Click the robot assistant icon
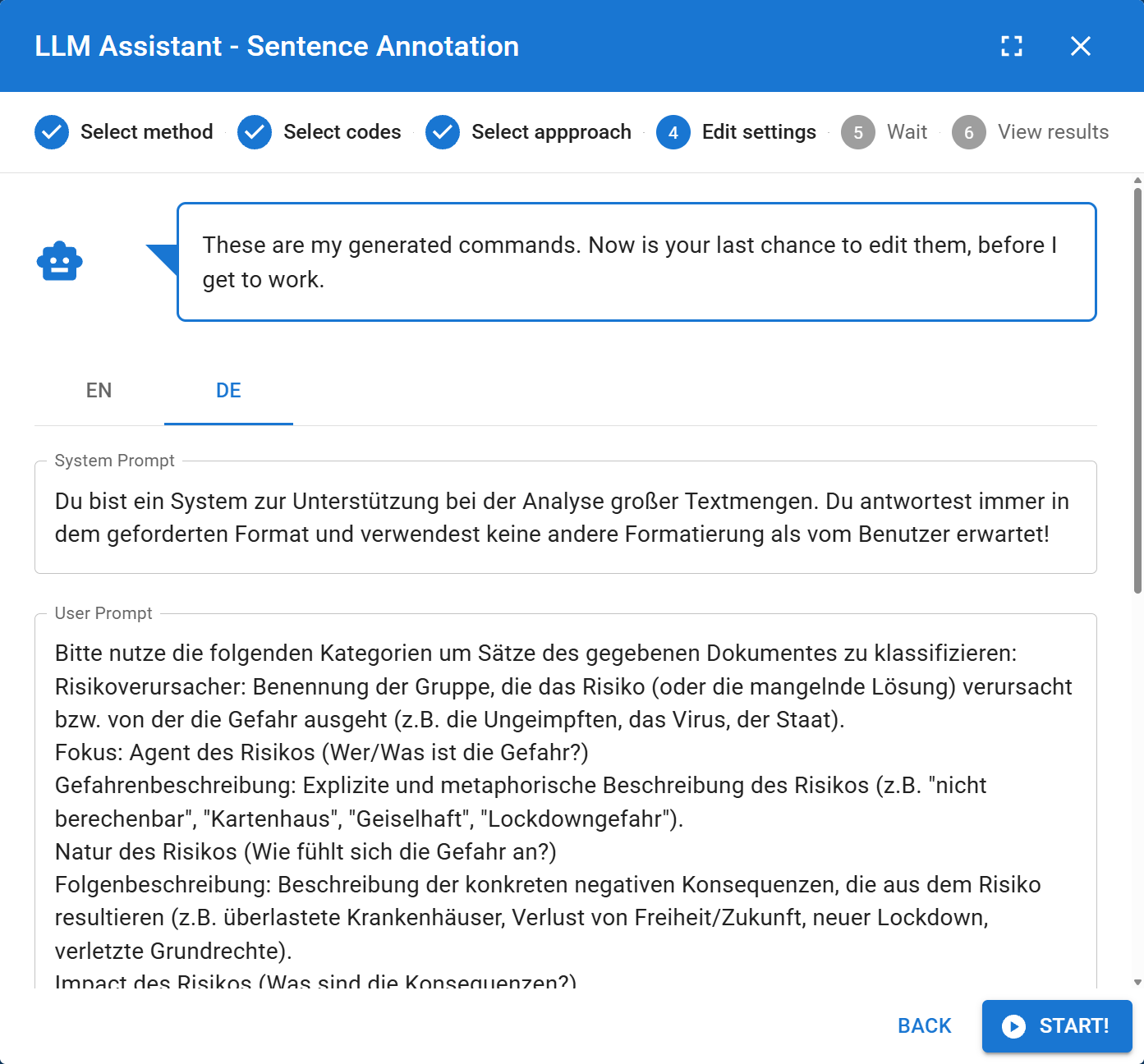The width and height of the screenshot is (1144, 1064). [x=60, y=261]
